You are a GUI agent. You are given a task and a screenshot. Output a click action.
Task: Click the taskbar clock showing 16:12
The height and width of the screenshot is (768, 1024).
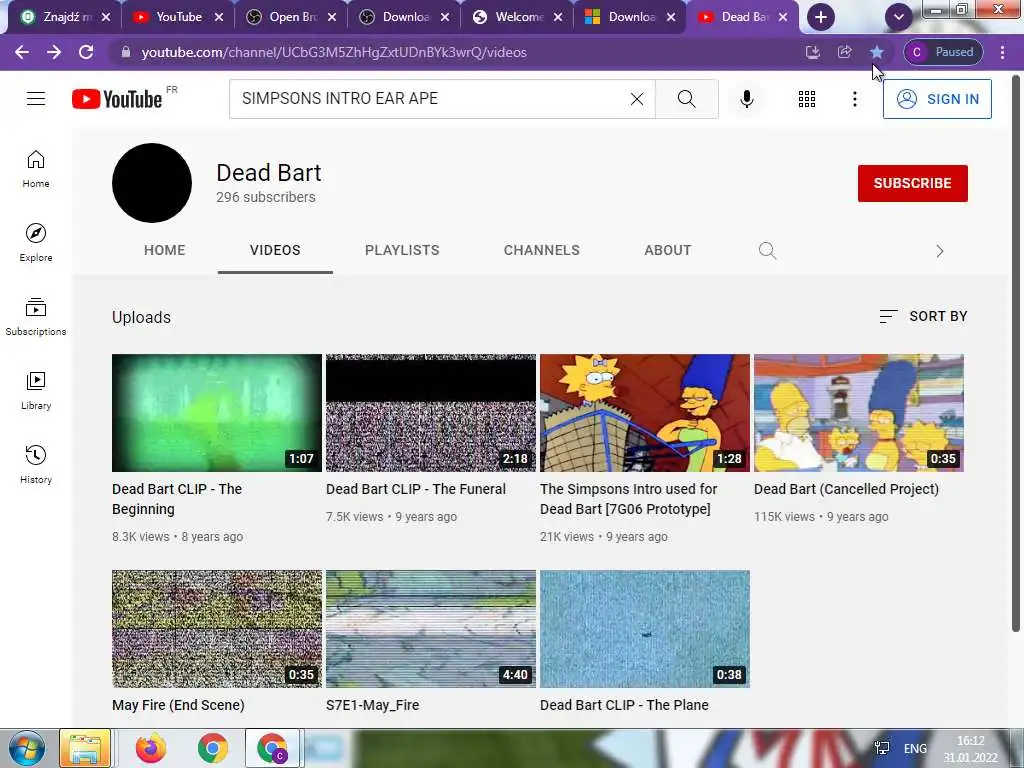pos(970,749)
